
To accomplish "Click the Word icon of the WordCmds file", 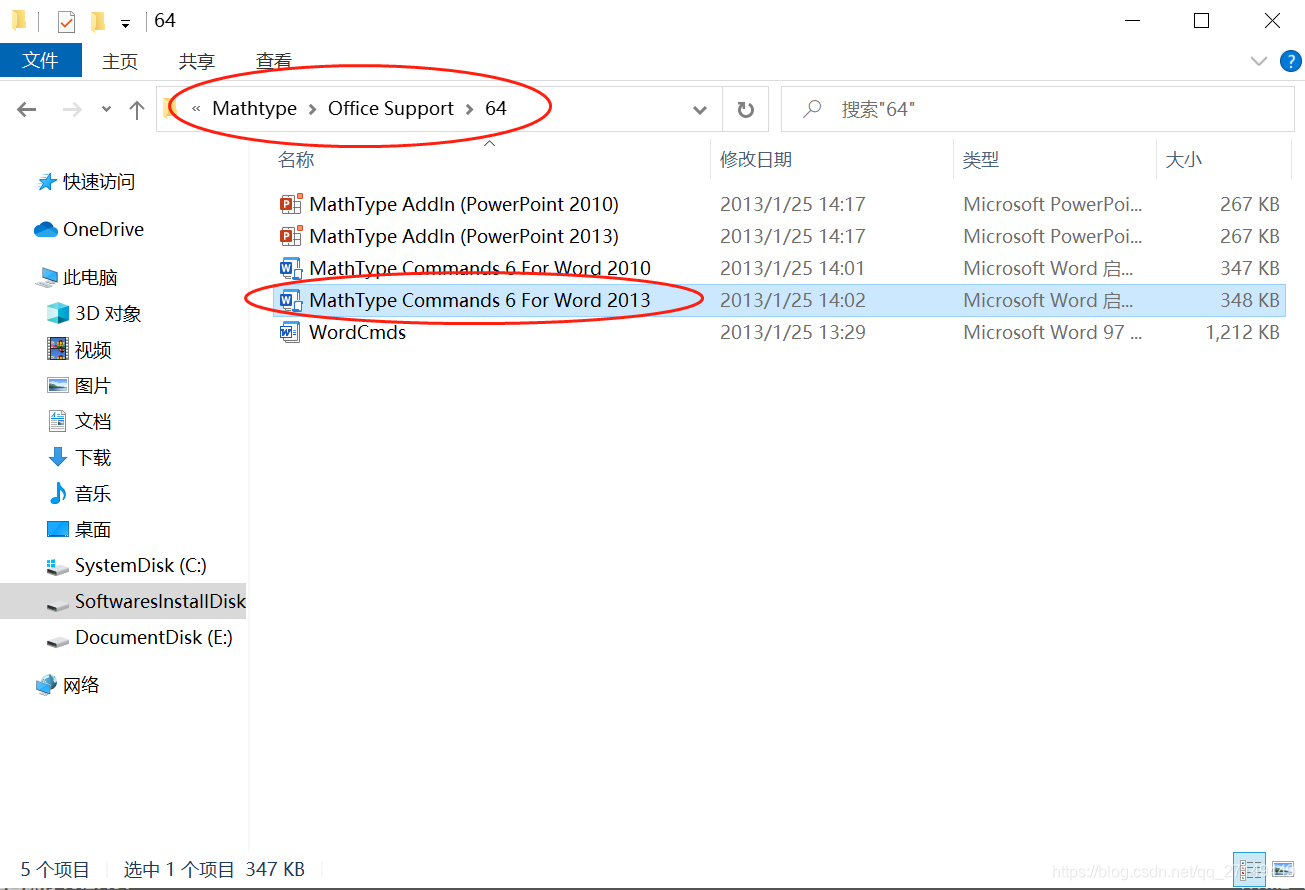I will pyautogui.click(x=291, y=332).
